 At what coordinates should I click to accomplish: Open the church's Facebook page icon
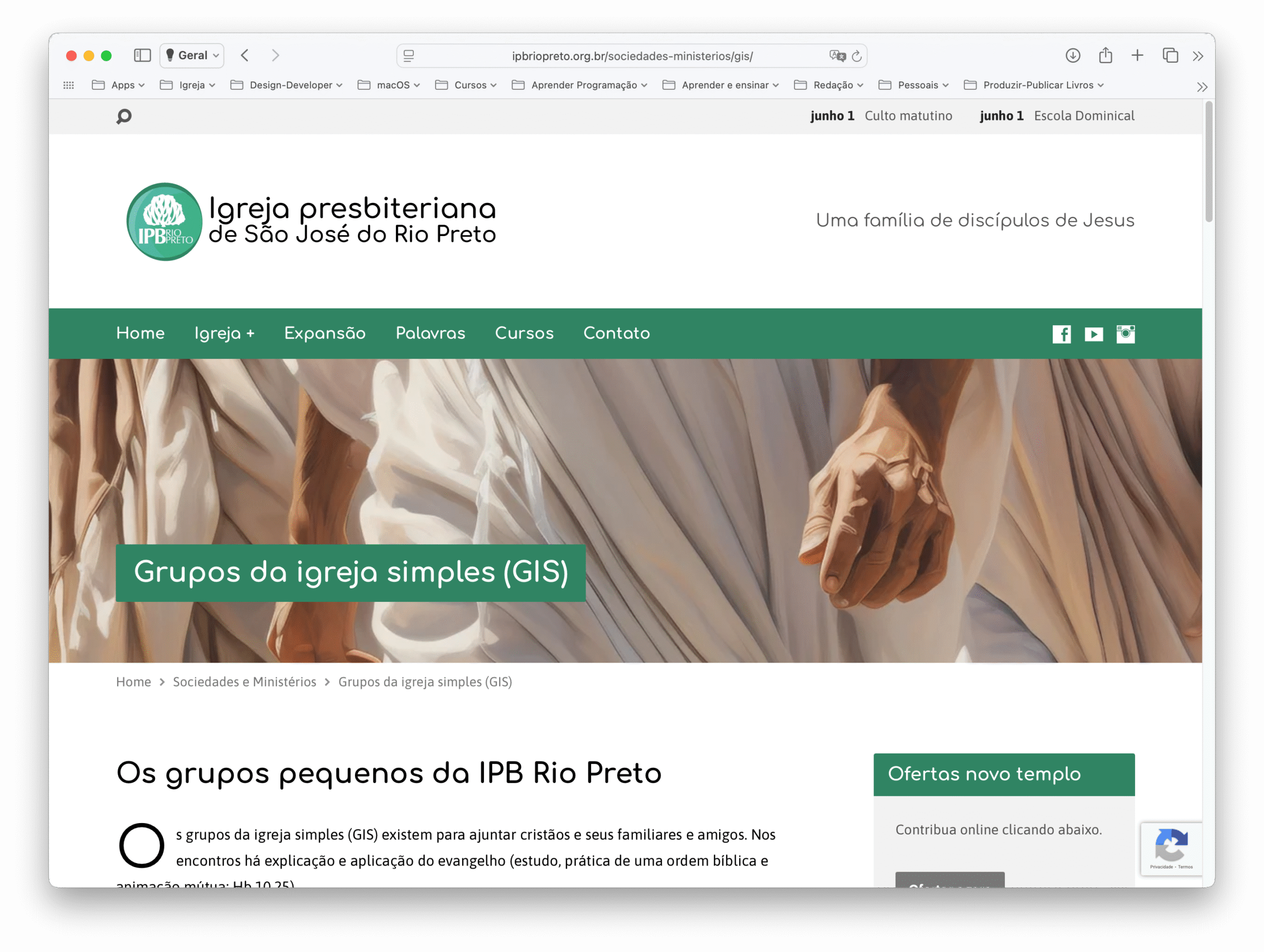tap(1062, 334)
